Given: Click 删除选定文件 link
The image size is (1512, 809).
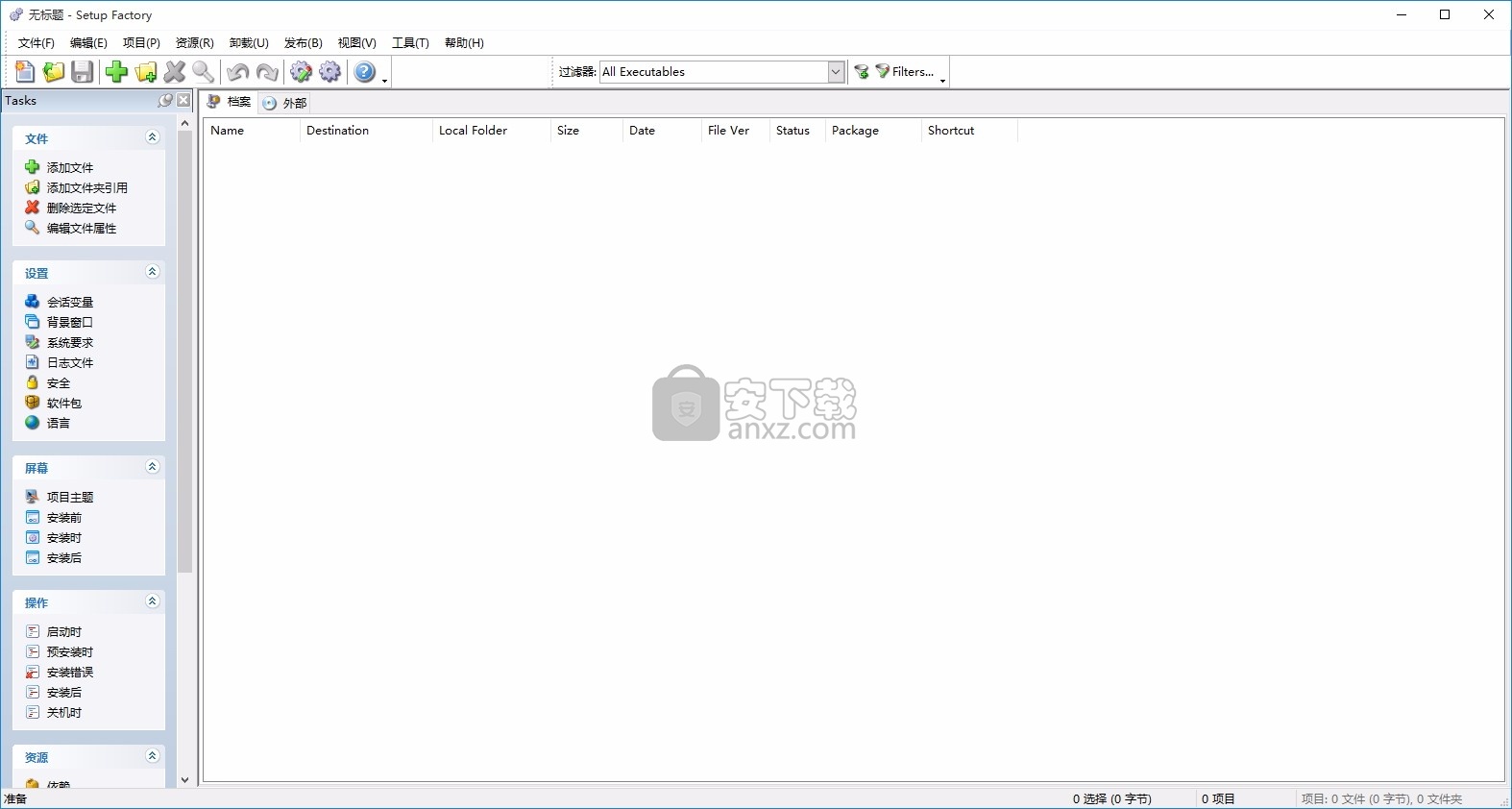Looking at the screenshot, I should pos(82,208).
